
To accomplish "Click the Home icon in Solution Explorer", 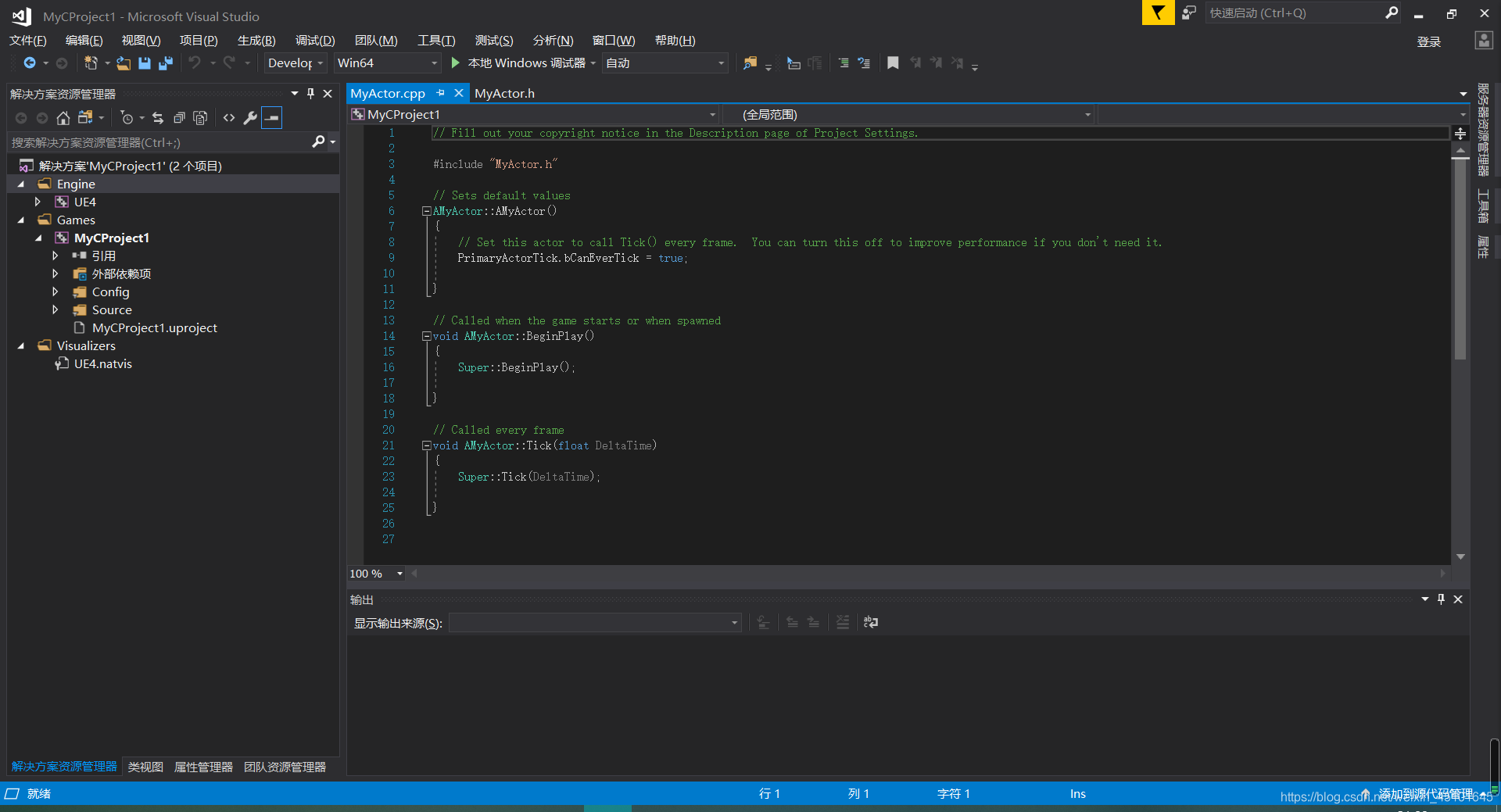I will [x=63, y=118].
